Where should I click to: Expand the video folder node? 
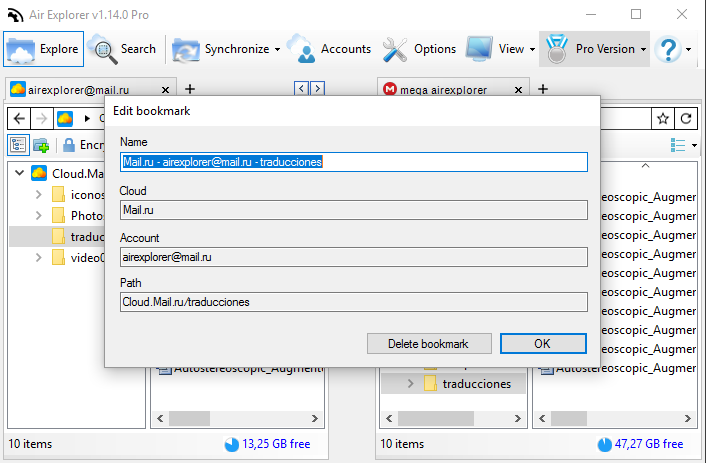click(38, 258)
